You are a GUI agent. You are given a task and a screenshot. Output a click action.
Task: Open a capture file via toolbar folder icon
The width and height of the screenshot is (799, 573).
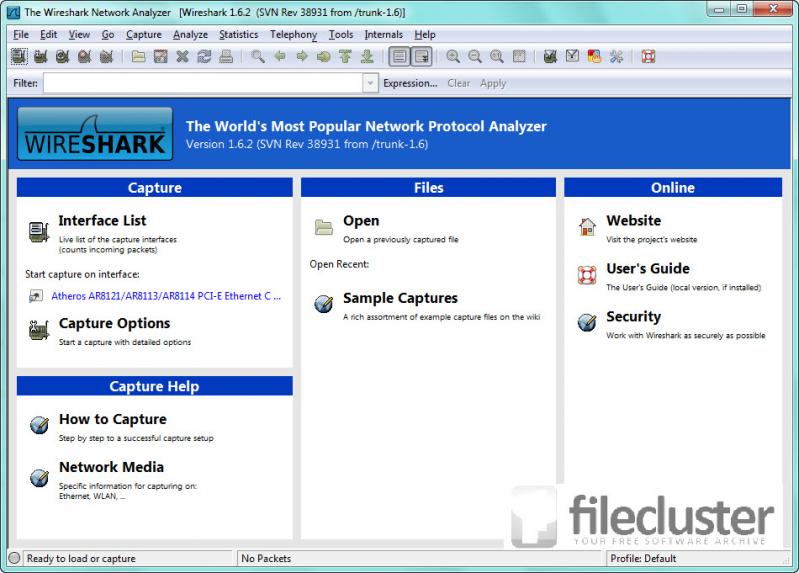pos(139,56)
